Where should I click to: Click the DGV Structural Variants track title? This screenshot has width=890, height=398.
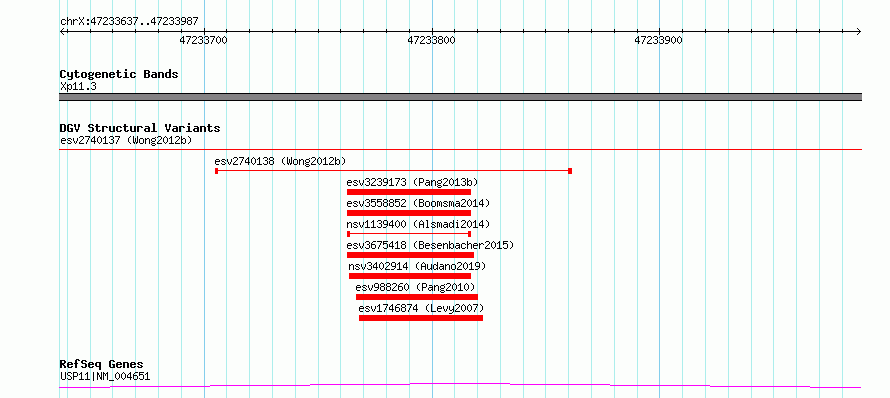tap(140, 128)
